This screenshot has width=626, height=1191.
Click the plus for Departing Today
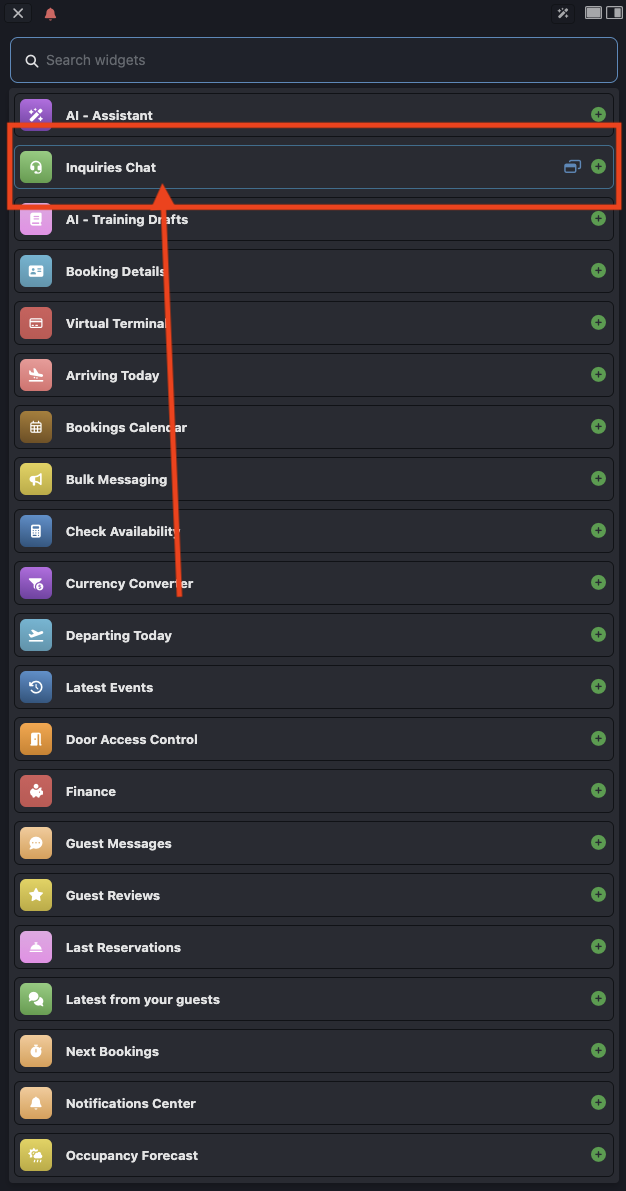(598, 634)
